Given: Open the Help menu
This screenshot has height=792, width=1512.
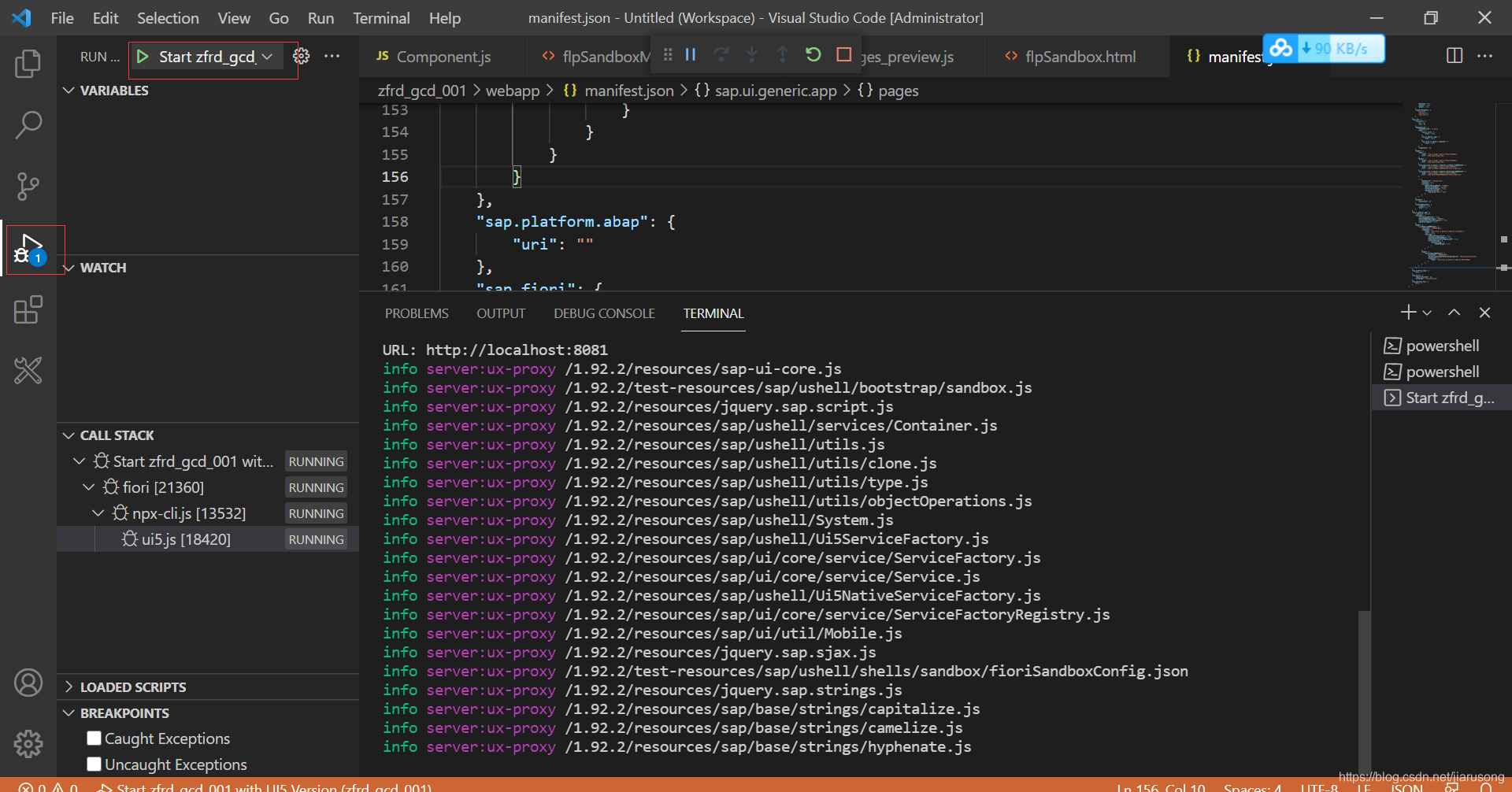Looking at the screenshot, I should 445,18.
